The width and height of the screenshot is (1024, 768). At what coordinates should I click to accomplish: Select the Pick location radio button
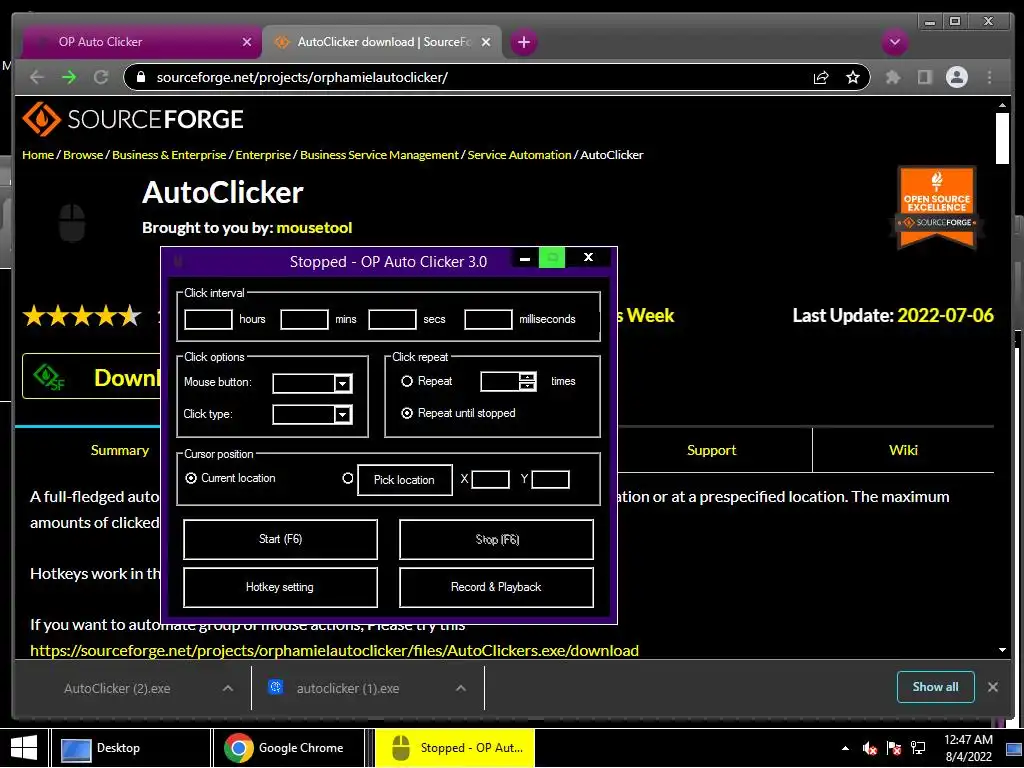pyautogui.click(x=348, y=479)
